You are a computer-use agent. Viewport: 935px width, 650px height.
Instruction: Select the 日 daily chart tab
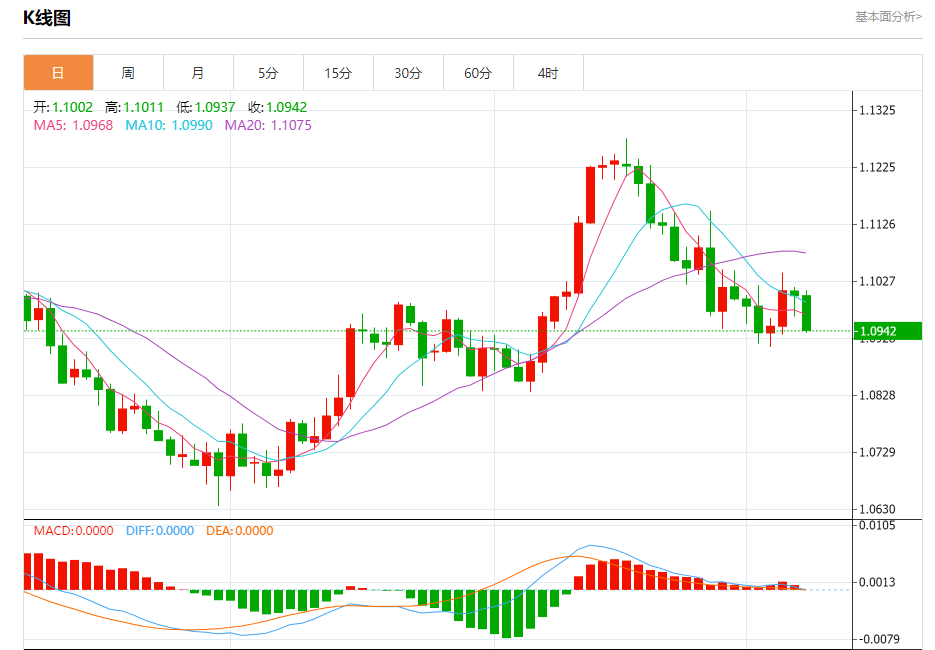tap(58, 73)
